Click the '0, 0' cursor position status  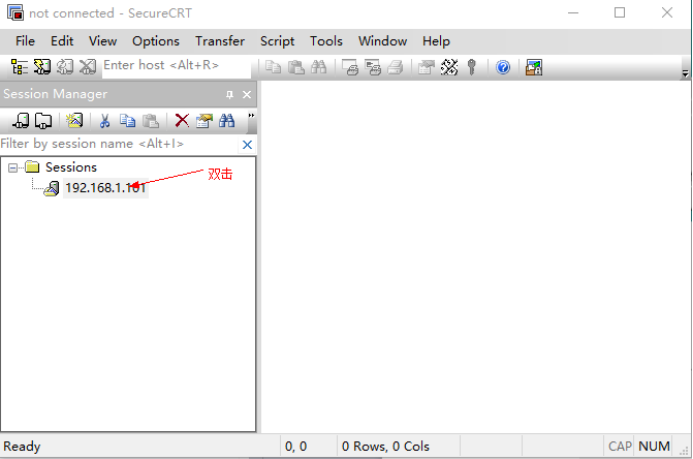click(296, 446)
